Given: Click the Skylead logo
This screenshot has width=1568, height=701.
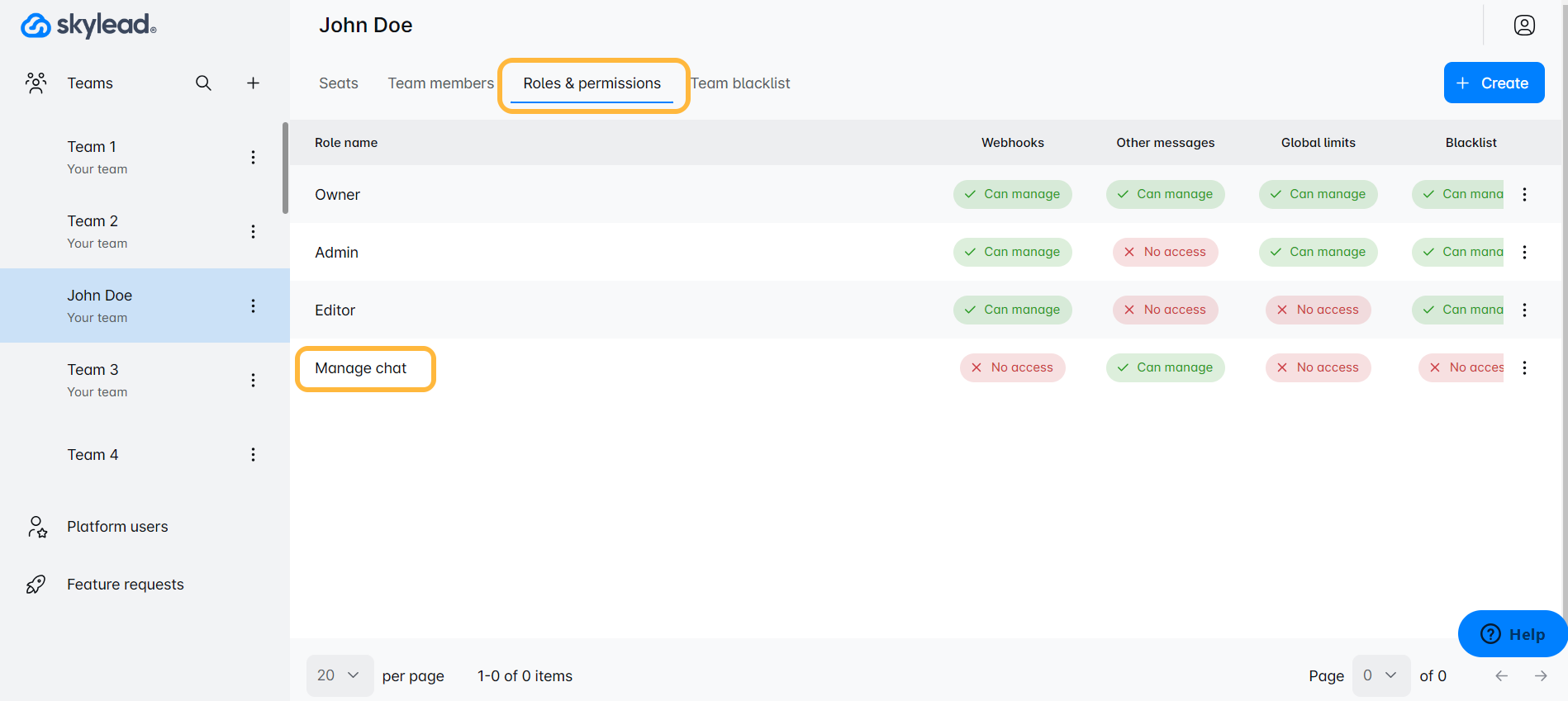Looking at the screenshot, I should pos(88,26).
